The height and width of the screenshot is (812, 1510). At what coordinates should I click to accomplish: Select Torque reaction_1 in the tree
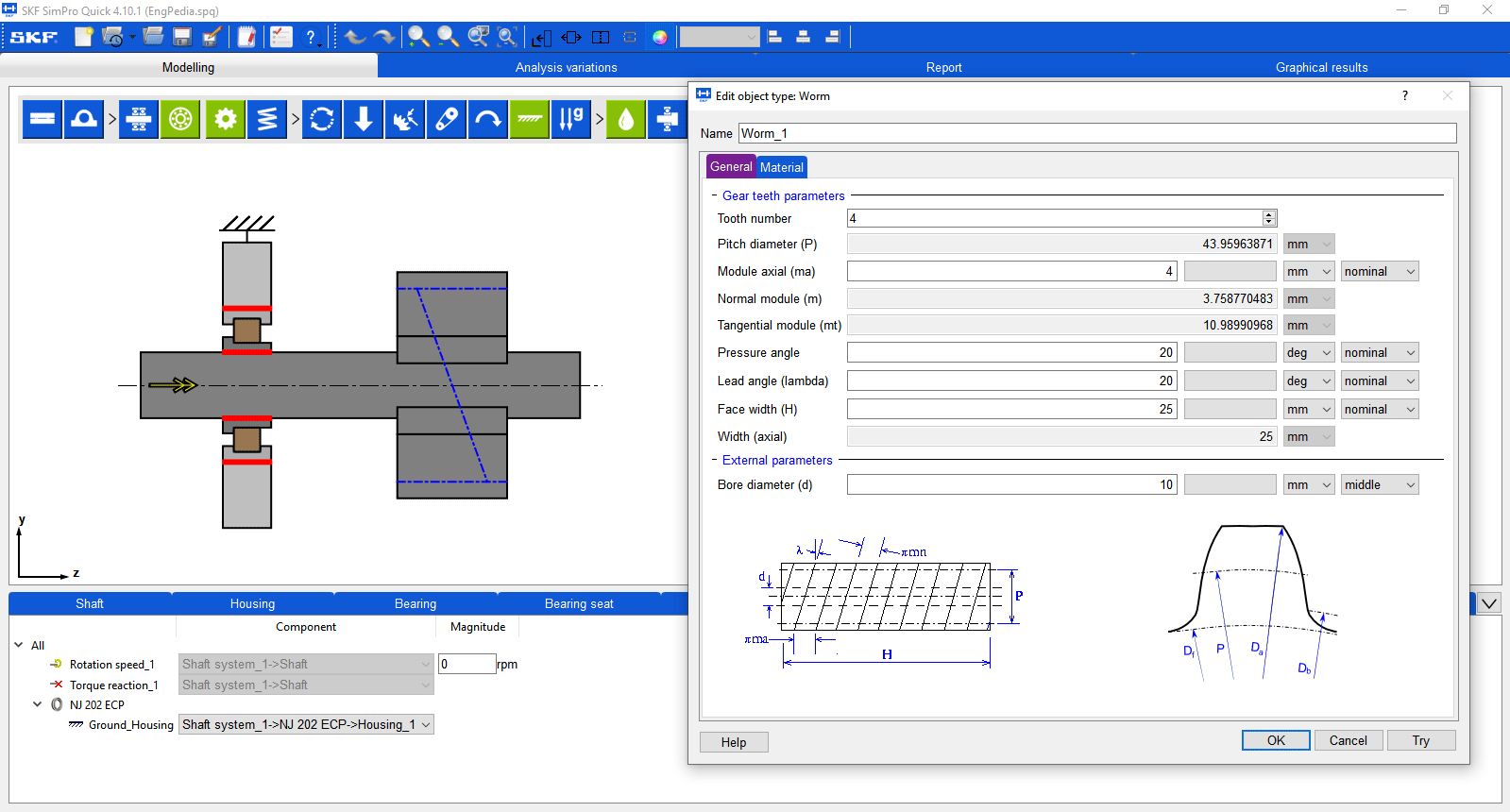coord(113,685)
